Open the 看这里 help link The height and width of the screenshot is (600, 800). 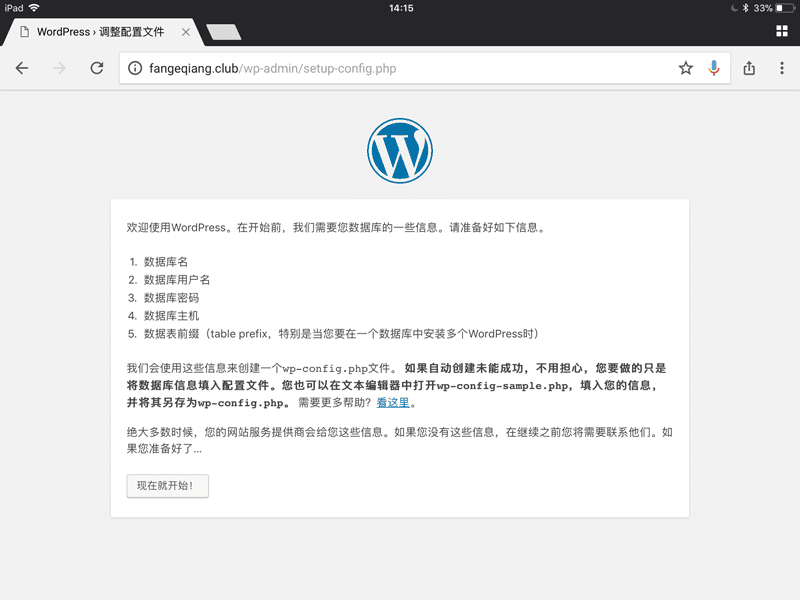click(393, 403)
